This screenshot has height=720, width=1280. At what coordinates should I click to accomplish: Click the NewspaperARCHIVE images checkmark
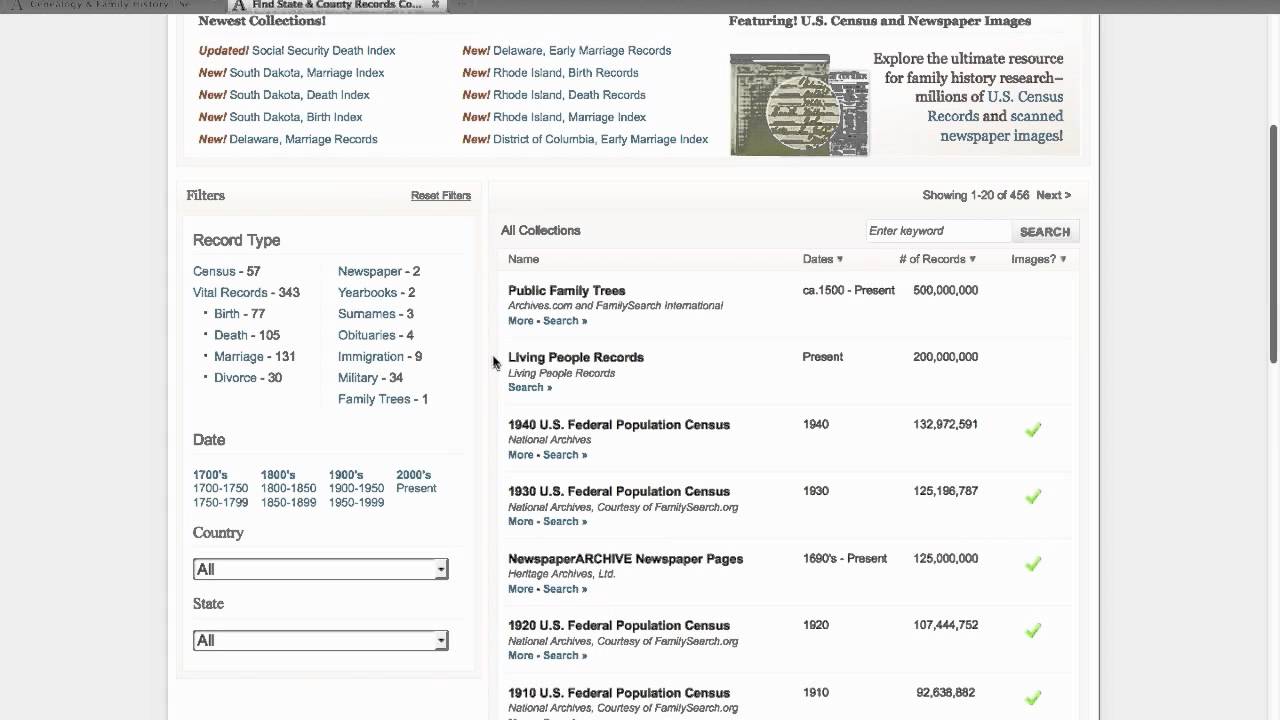(1033, 564)
